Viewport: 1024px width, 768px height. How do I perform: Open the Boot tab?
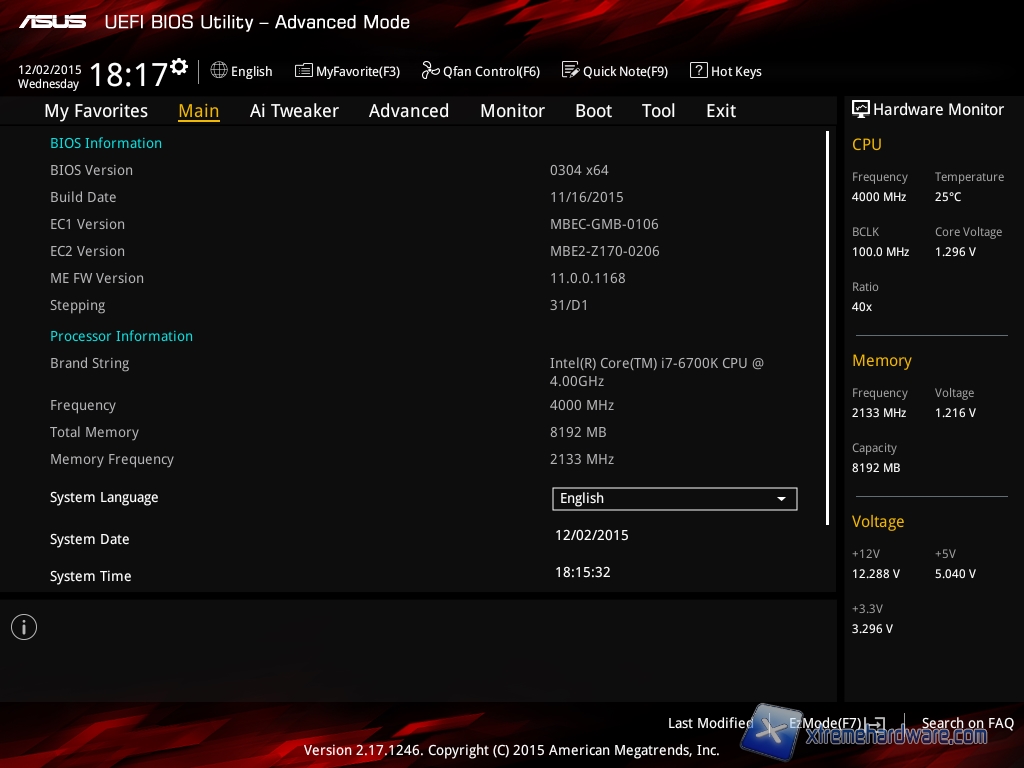(x=593, y=111)
